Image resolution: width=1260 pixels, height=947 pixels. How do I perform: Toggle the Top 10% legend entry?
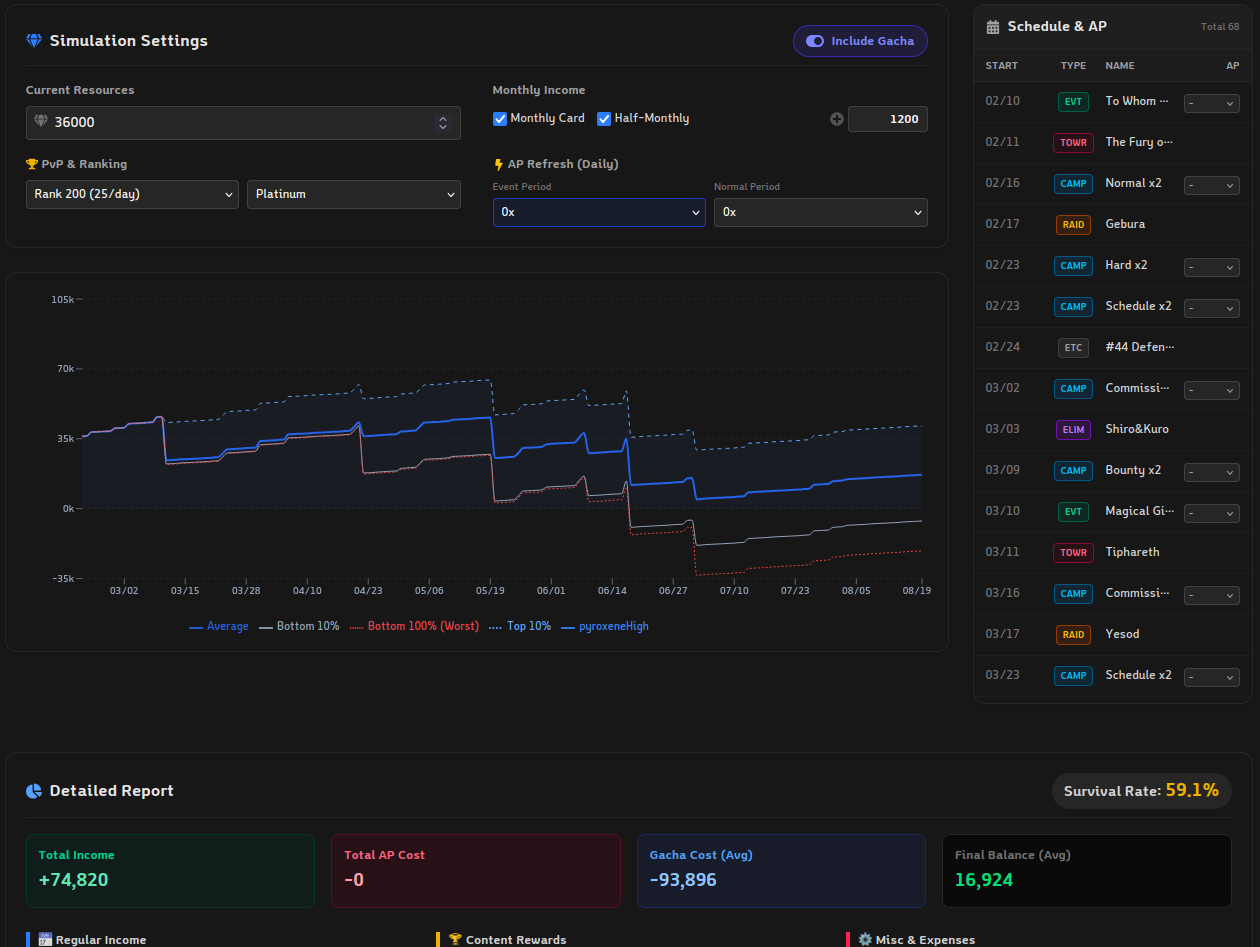pos(520,627)
